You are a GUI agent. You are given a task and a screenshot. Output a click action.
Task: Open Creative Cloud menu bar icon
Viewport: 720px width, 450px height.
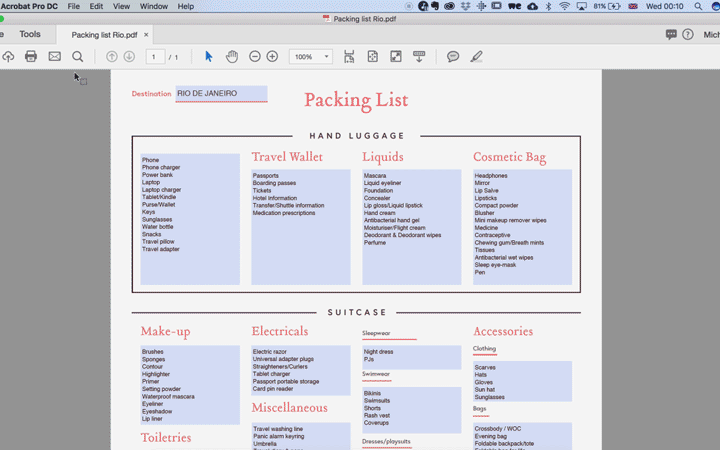[449, 6]
